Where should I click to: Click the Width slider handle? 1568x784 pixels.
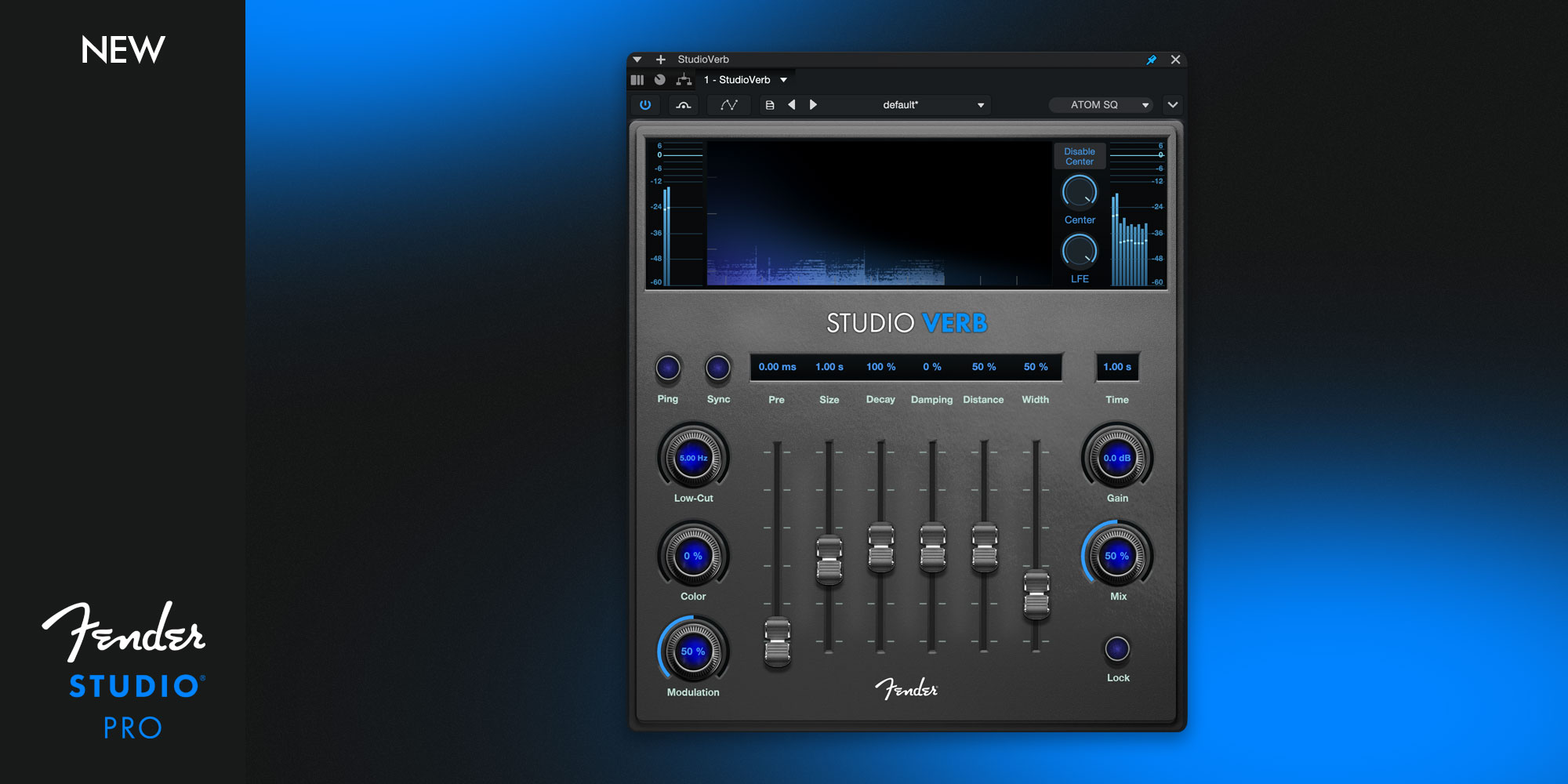pyautogui.click(x=1036, y=595)
